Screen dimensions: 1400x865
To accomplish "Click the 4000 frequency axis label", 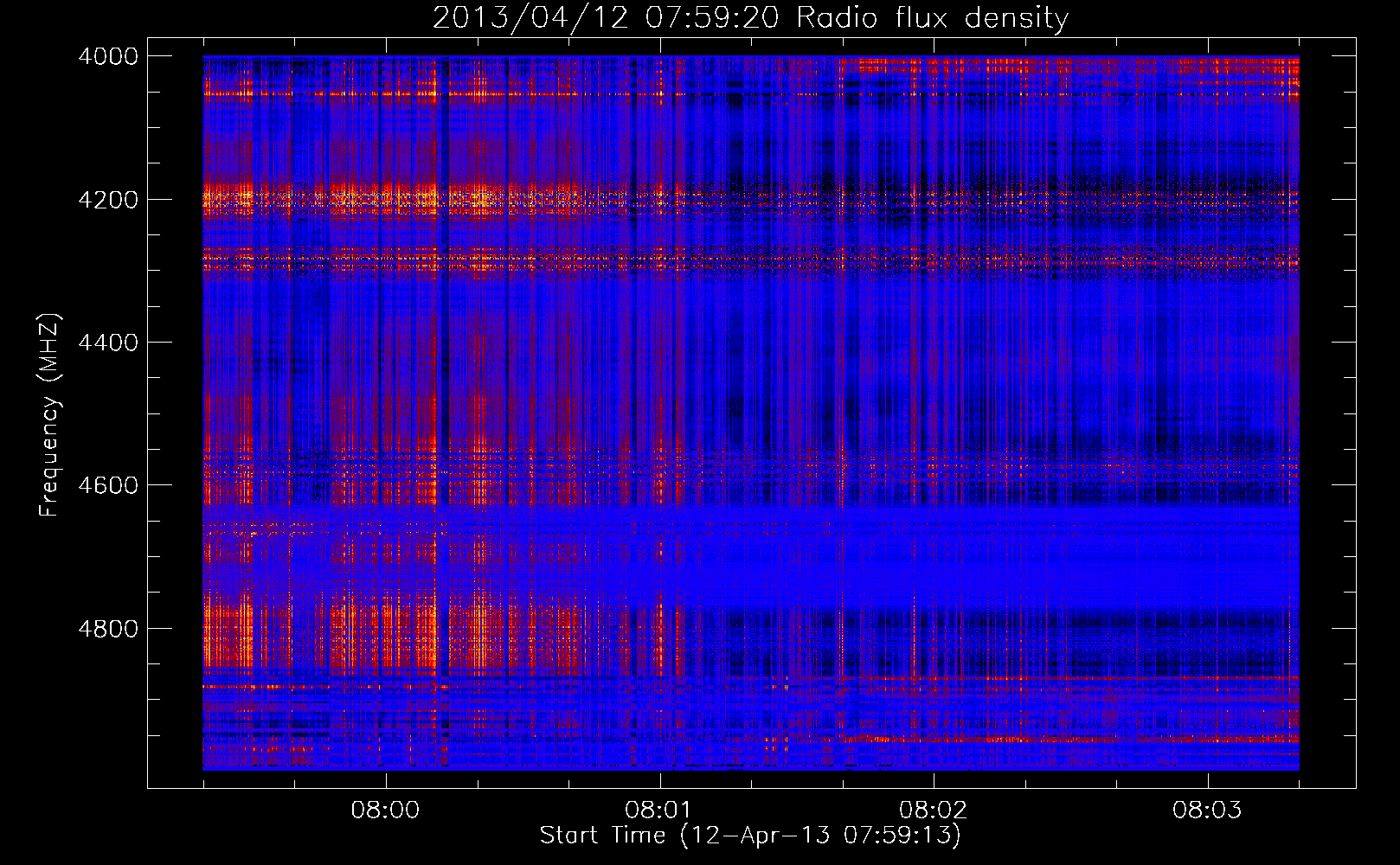I will [108, 56].
